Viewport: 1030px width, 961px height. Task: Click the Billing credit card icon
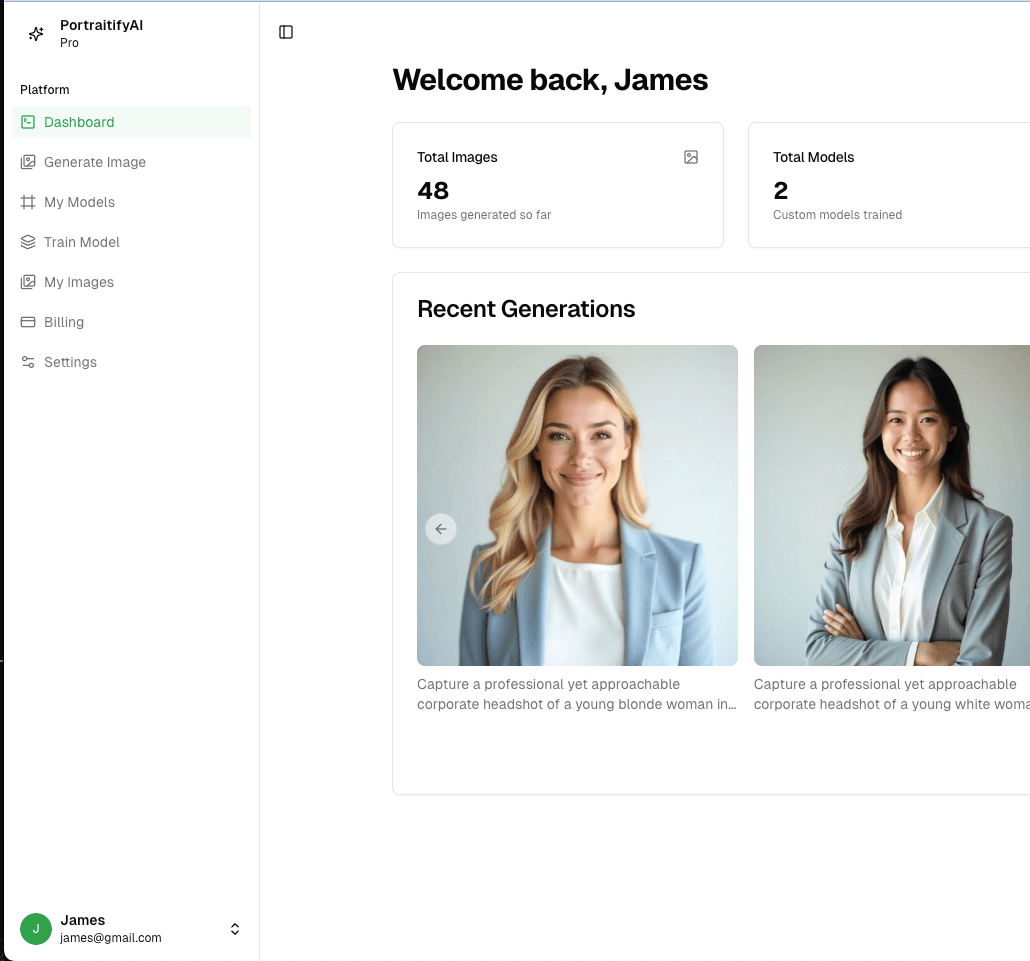pyautogui.click(x=28, y=322)
